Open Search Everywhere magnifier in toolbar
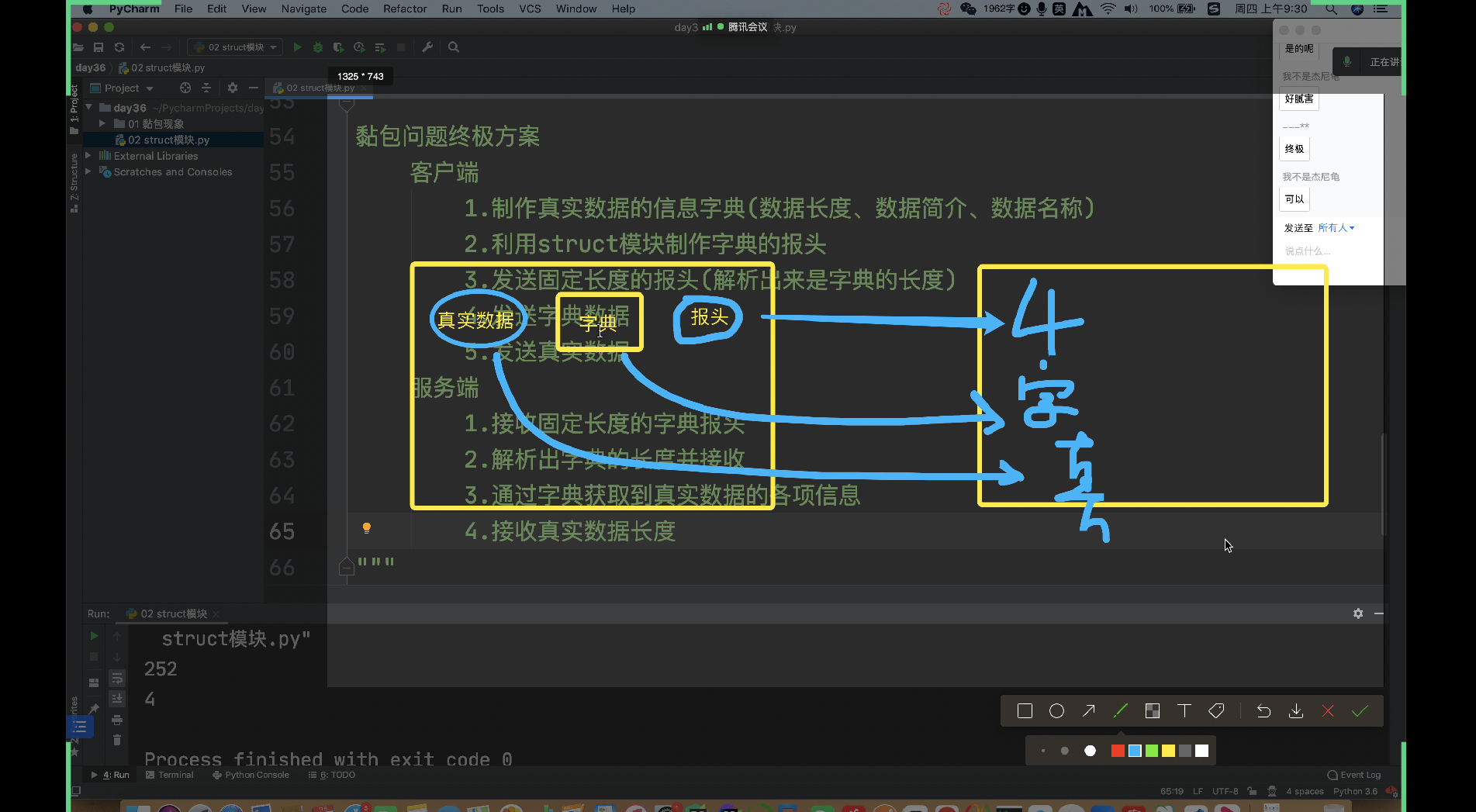This screenshot has width=1476, height=812. coord(454,47)
